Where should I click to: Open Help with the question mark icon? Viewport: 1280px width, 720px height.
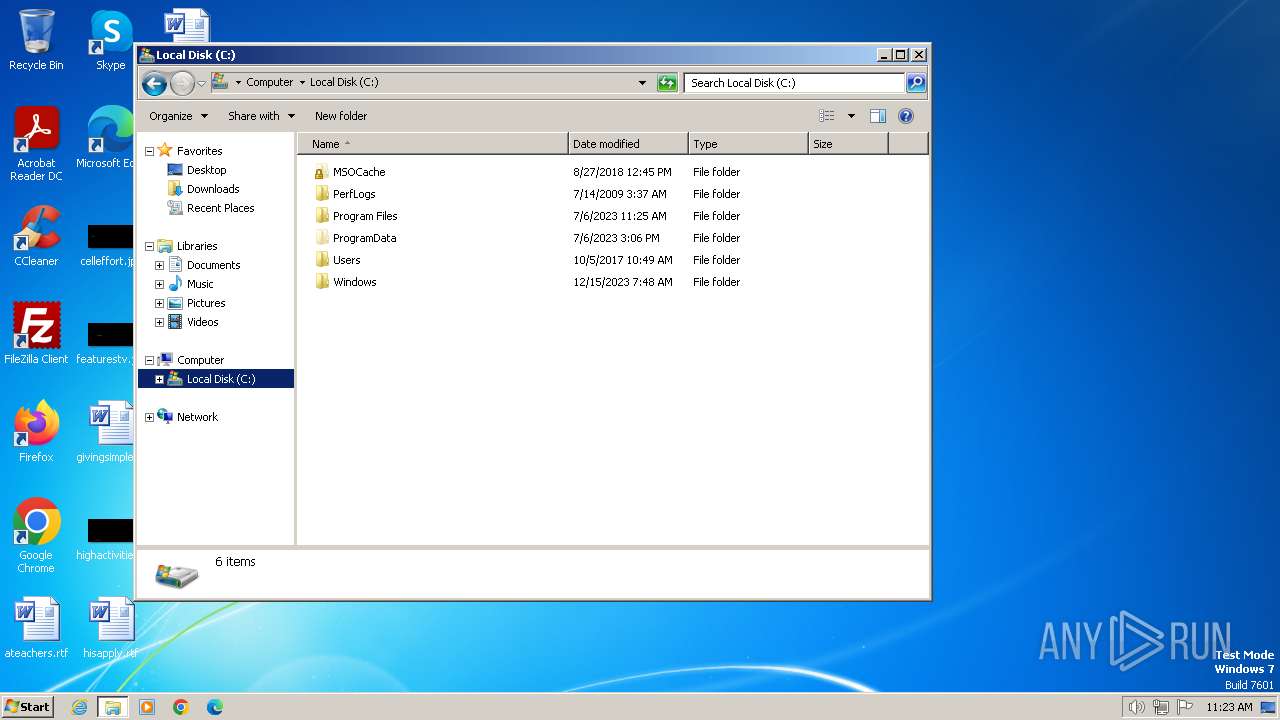(x=906, y=116)
